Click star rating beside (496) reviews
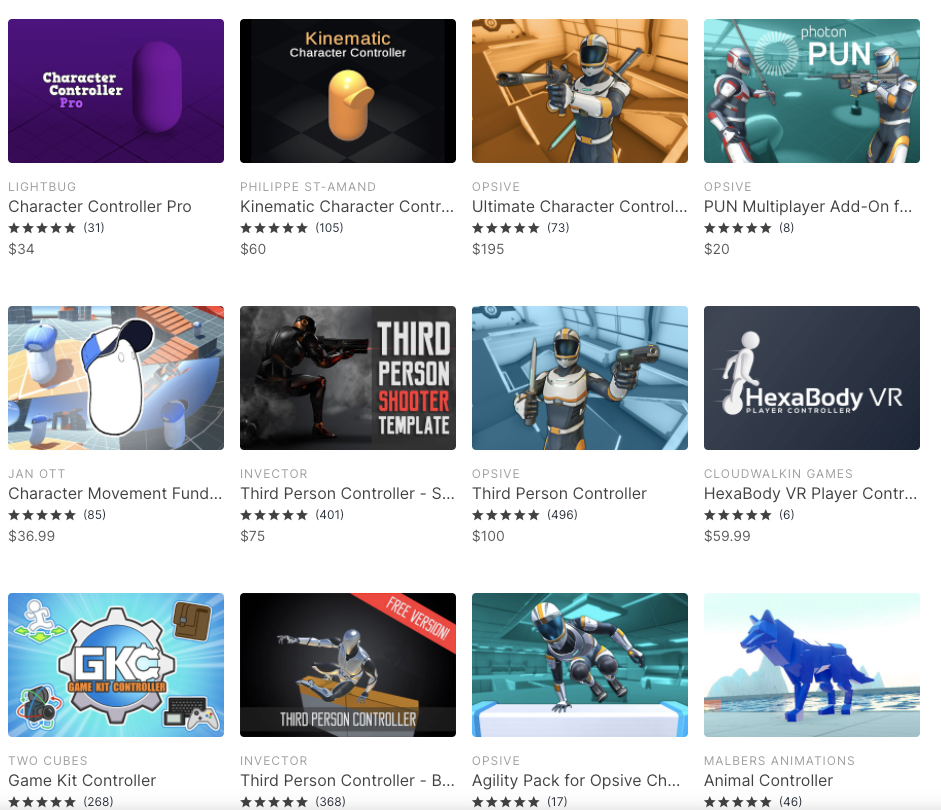 pos(506,515)
